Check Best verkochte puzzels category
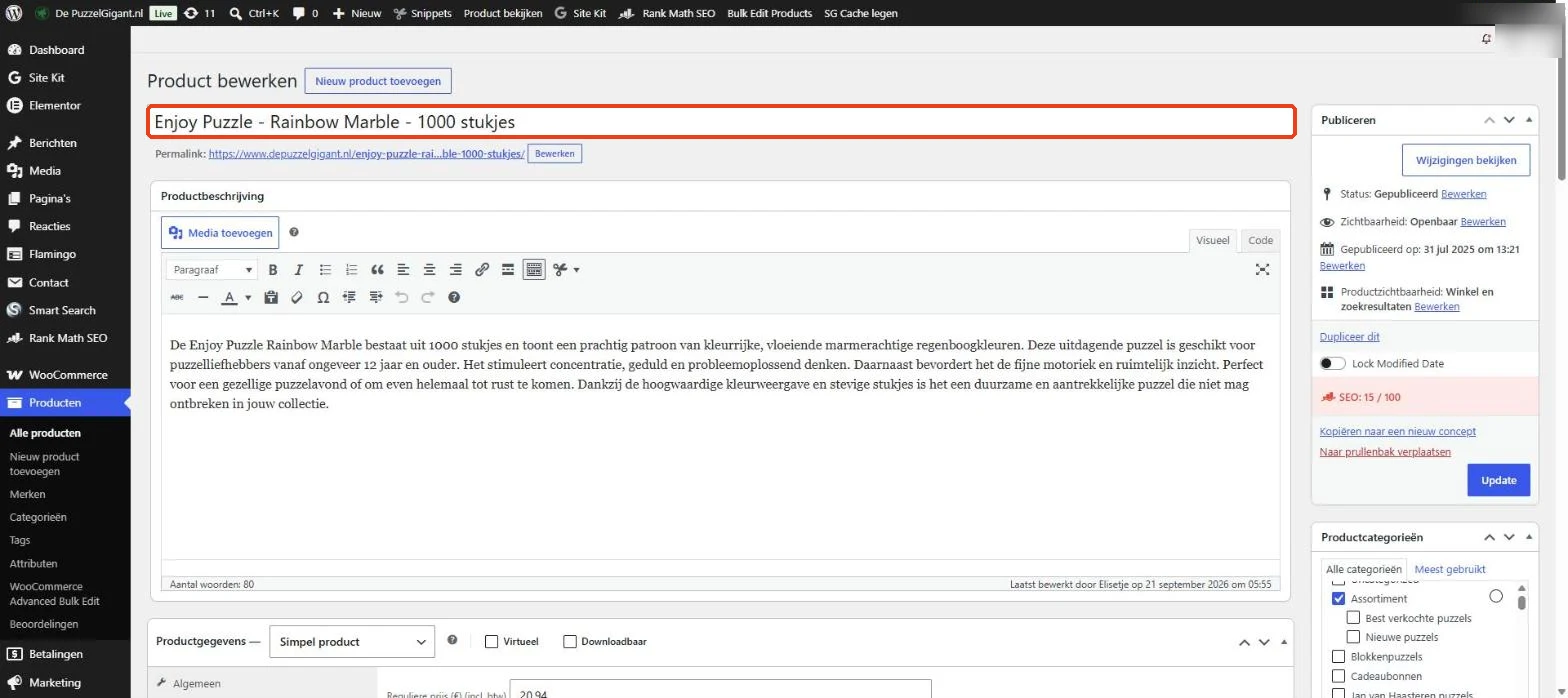The height and width of the screenshot is (698, 1568). click(1354, 618)
